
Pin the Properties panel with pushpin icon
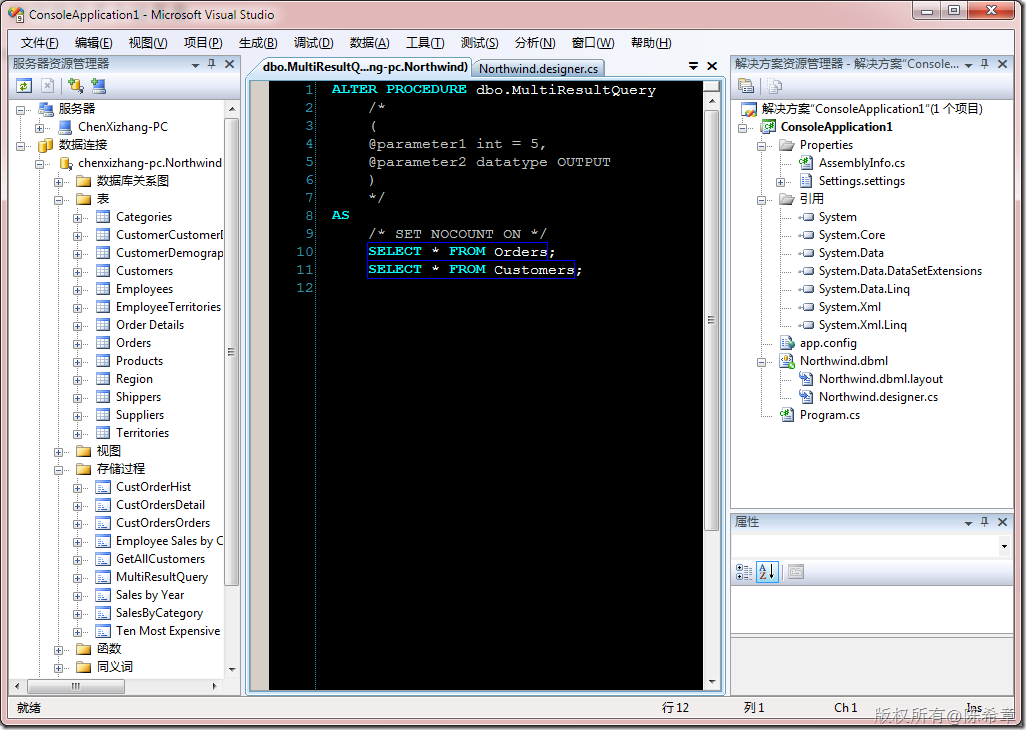point(985,522)
